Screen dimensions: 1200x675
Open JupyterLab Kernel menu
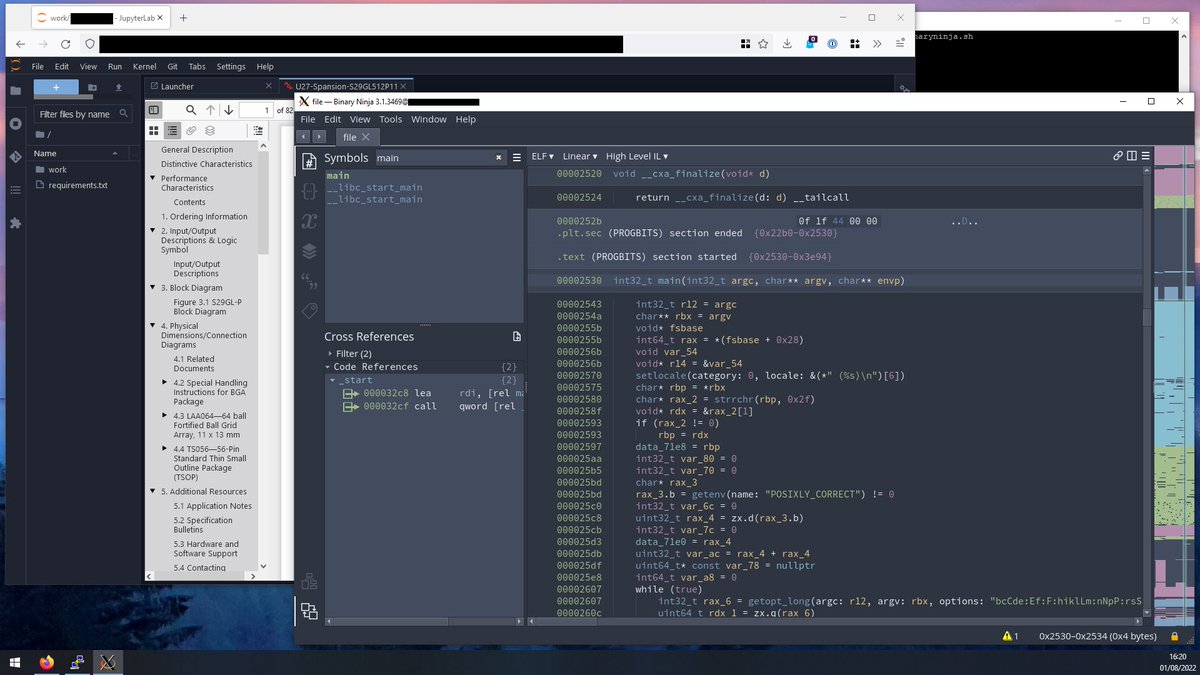pos(144,66)
